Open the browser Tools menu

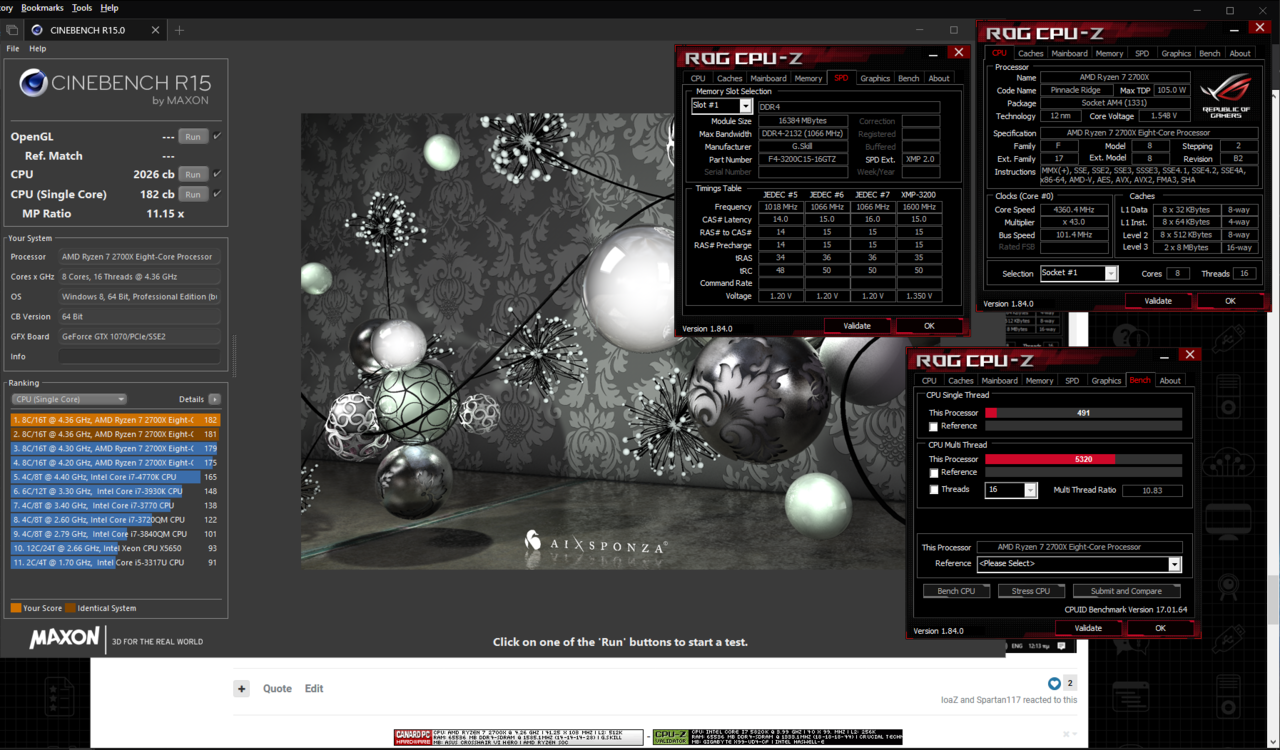(82, 7)
